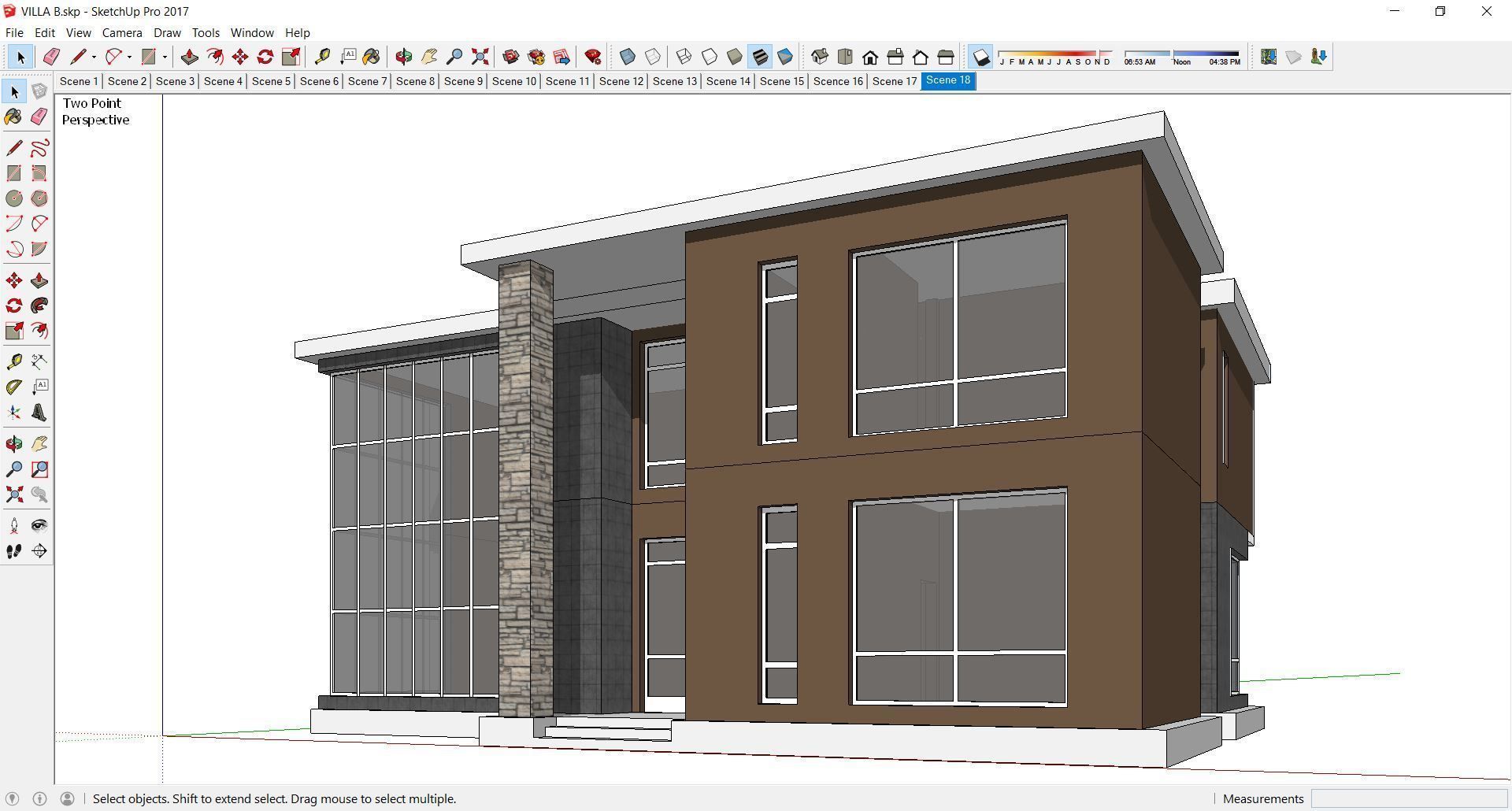Activate the Orbit tool in top toolbar
1512x811 pixels.
coord(404,57)
